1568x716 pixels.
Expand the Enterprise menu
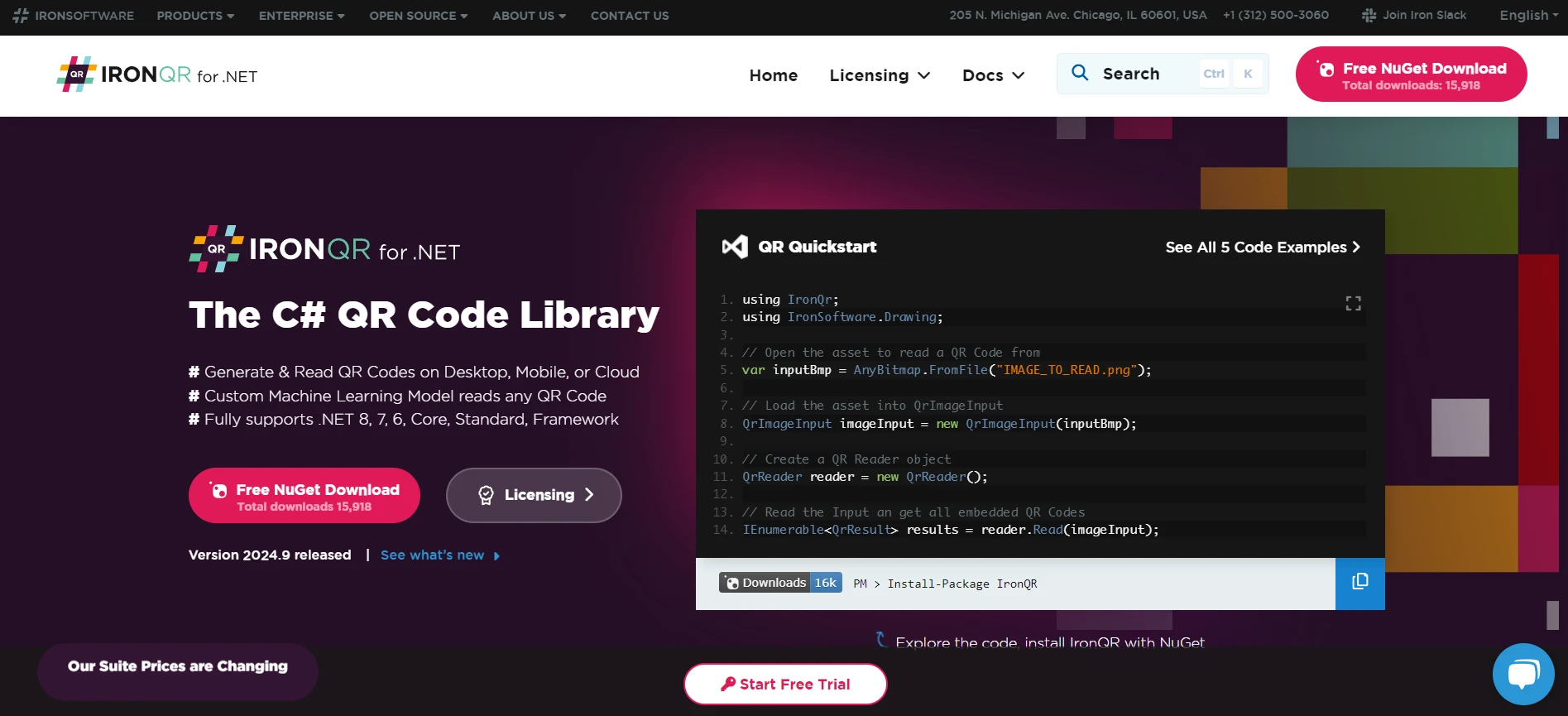[301, 16]
